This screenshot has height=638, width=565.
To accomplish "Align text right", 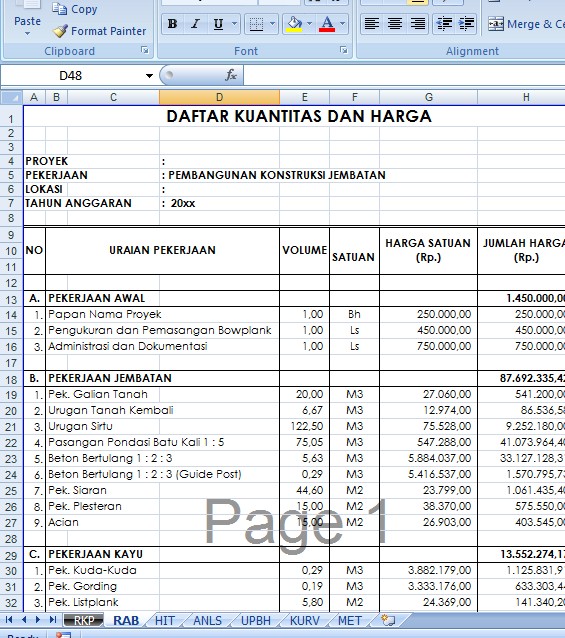I will tap(418, 24).
